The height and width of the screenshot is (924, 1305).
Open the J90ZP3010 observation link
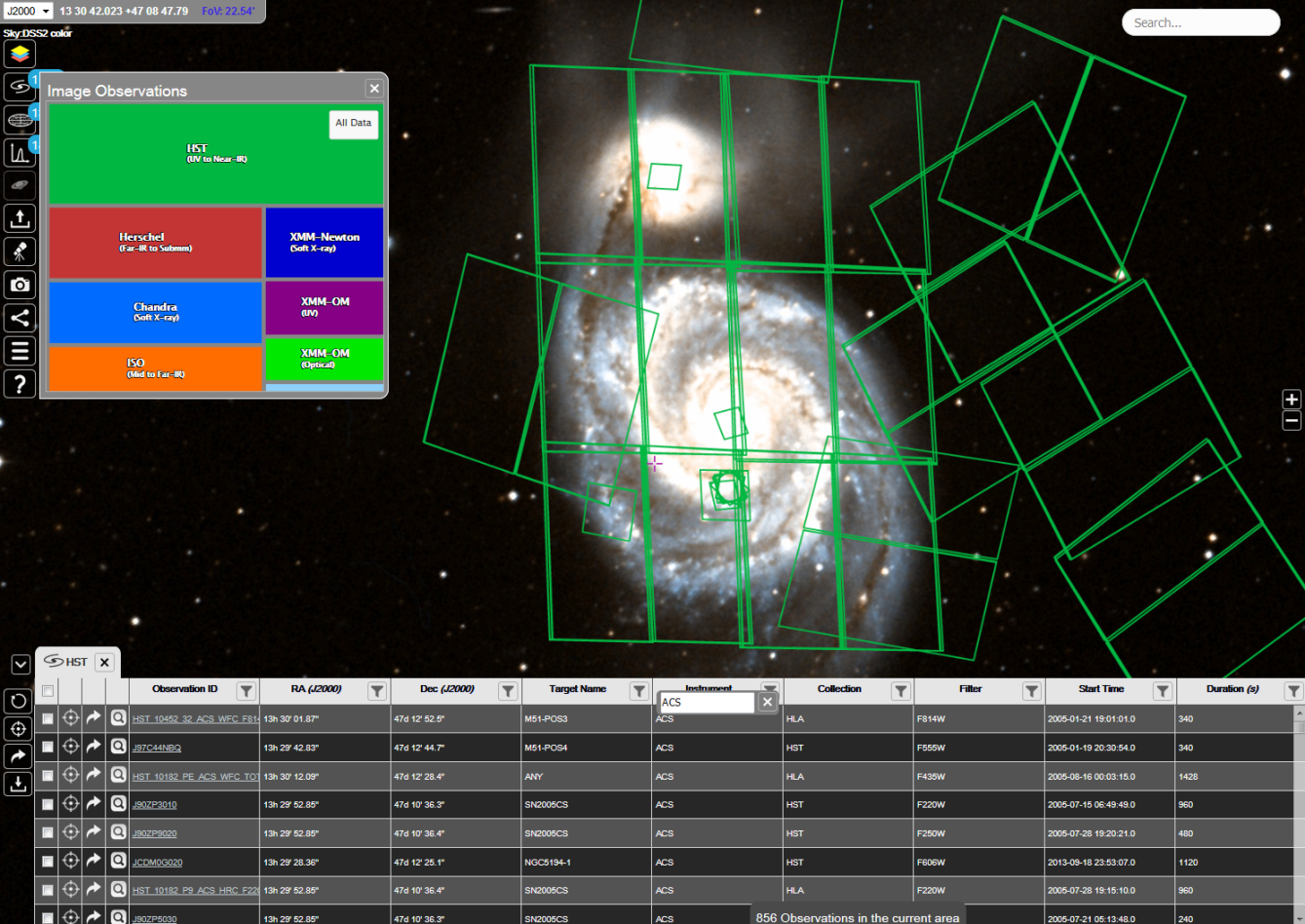(154, 805)
